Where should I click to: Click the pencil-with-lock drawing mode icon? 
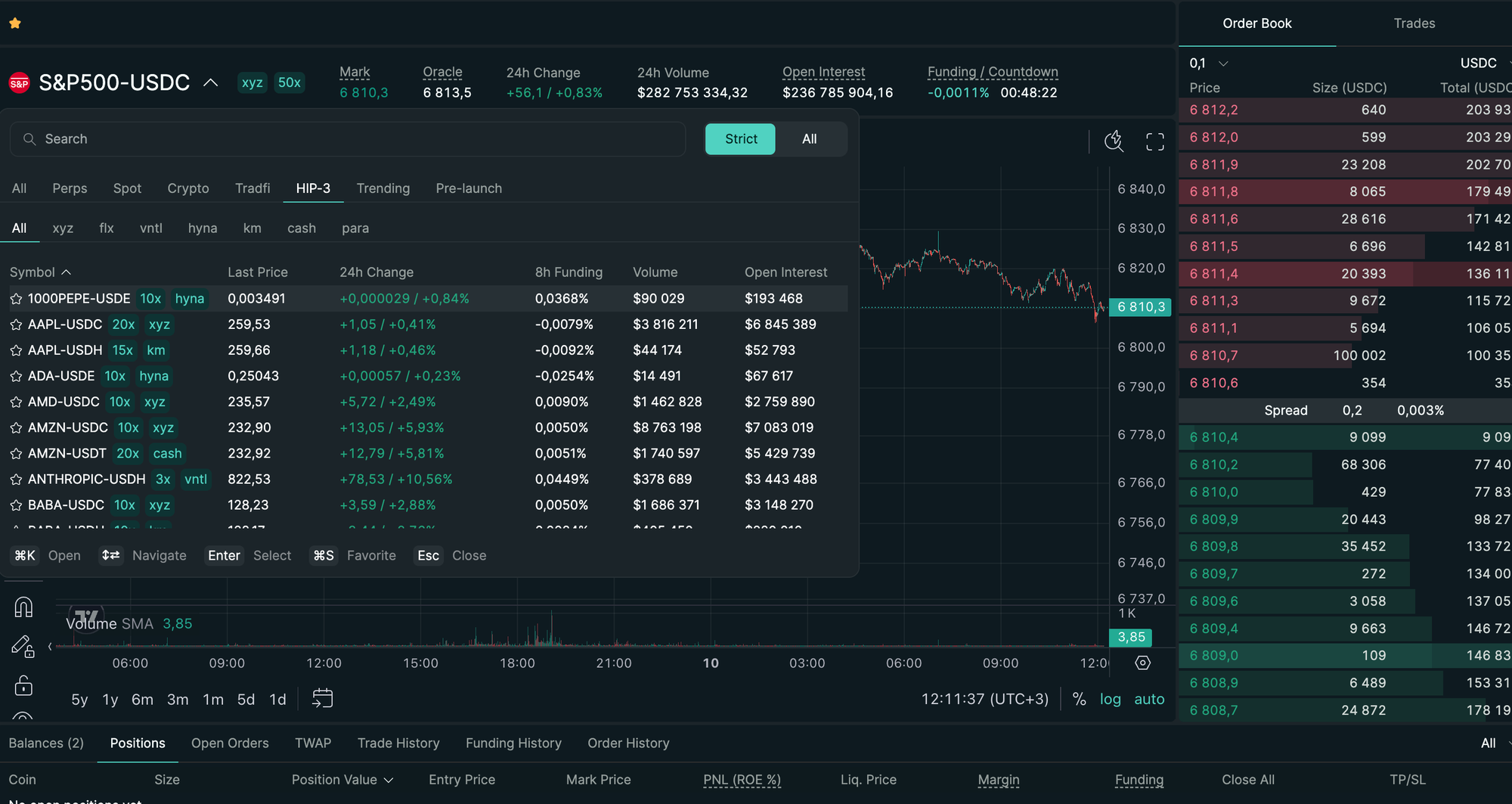pyautogui.click(x=23, y=647)
